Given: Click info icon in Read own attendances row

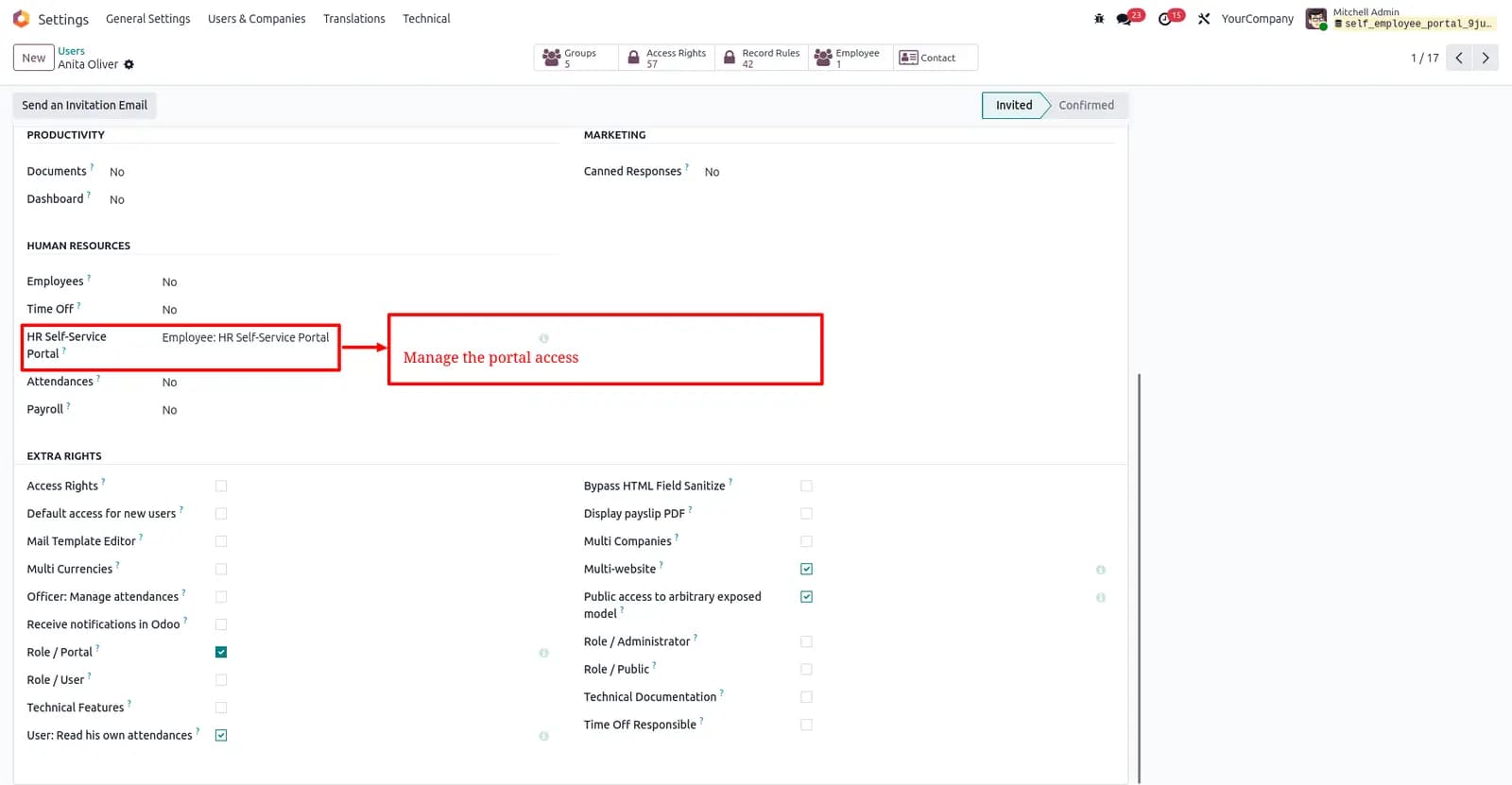Looking at the screenshot, I should pyautogui.click(x=543, y=736).
